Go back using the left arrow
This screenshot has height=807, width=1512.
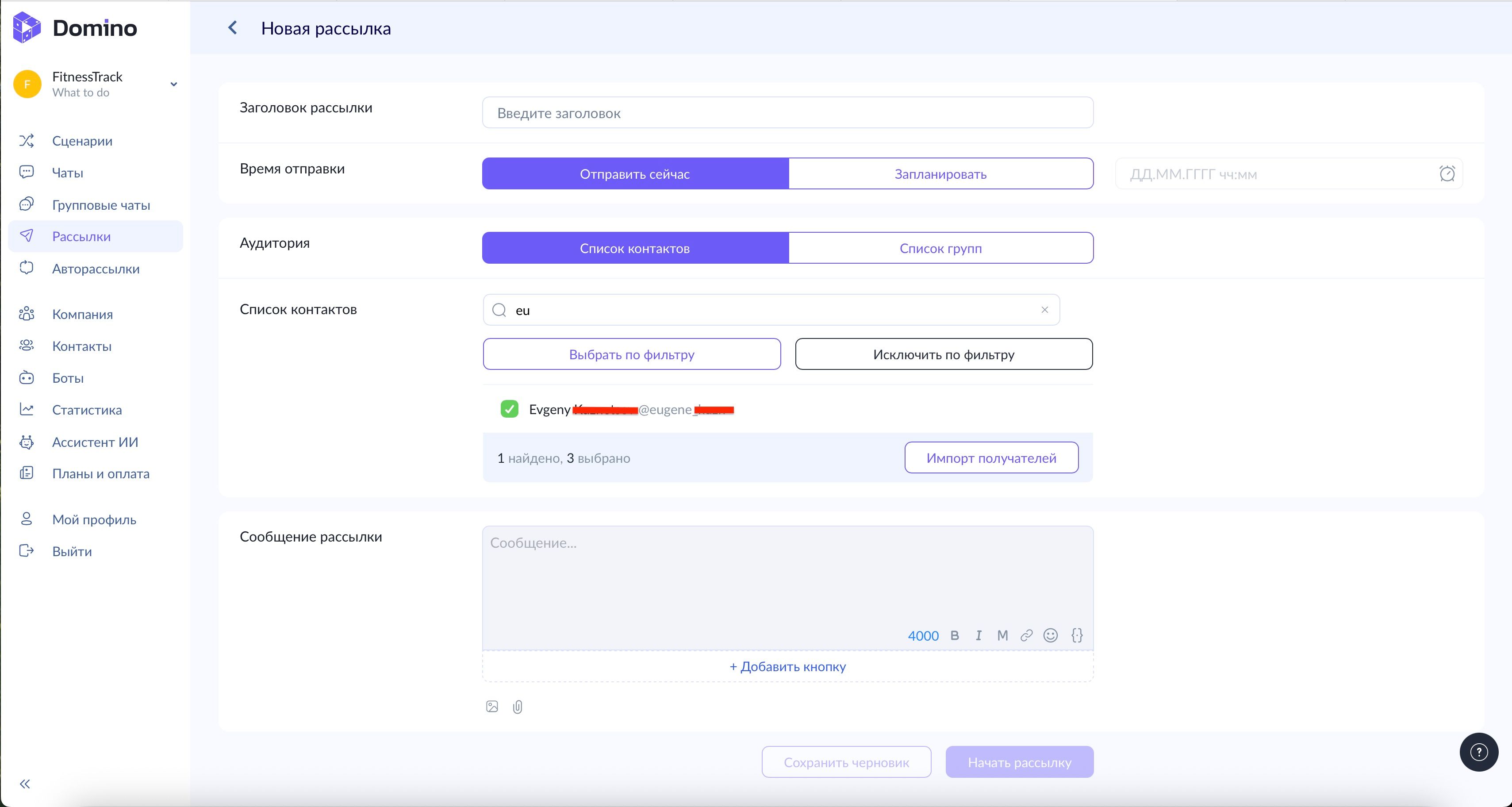coord(232,27)
